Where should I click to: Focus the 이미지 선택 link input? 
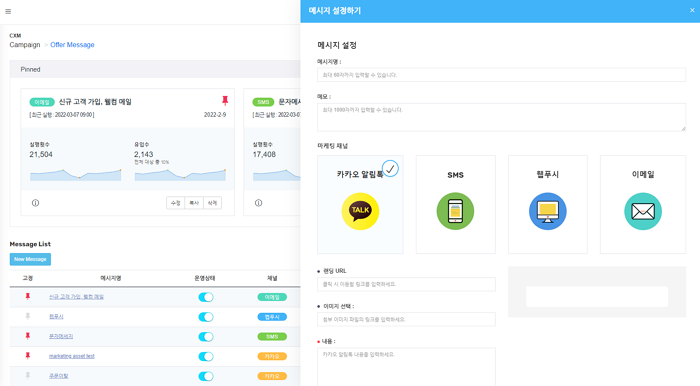(x=406, y=320)
